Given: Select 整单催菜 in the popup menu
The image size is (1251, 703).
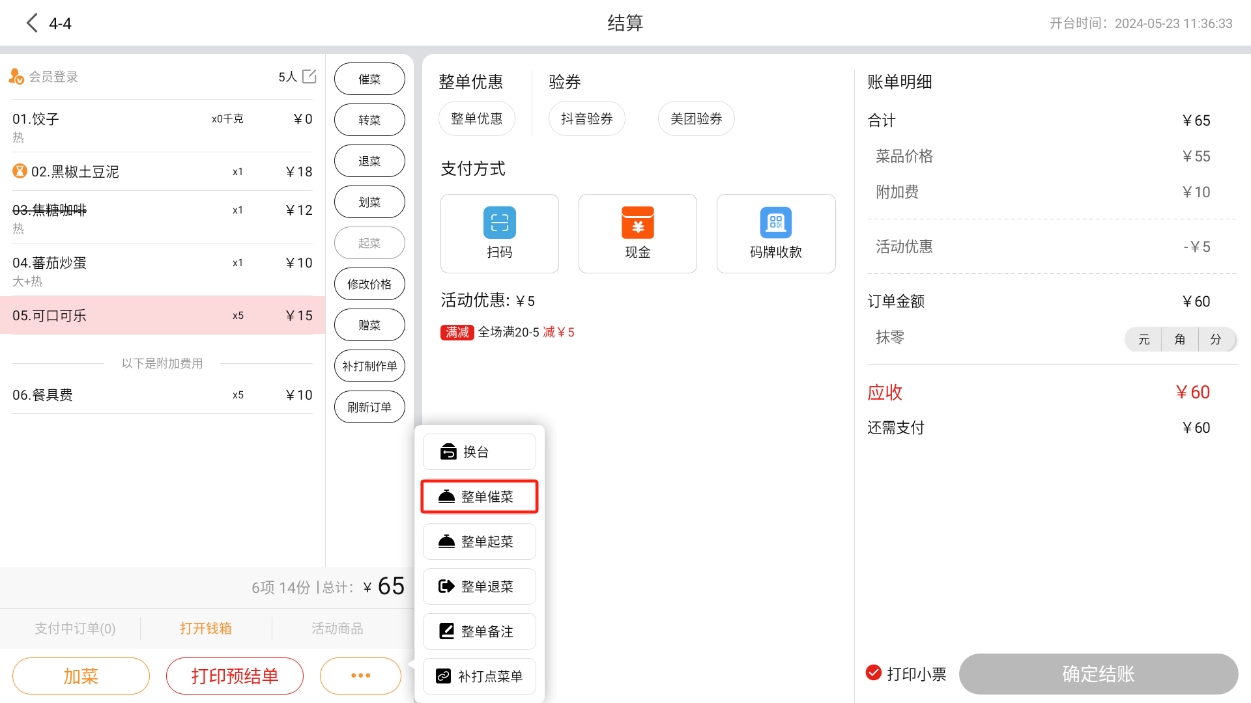Looking at the screenshot, I should (x=479, y=497).
